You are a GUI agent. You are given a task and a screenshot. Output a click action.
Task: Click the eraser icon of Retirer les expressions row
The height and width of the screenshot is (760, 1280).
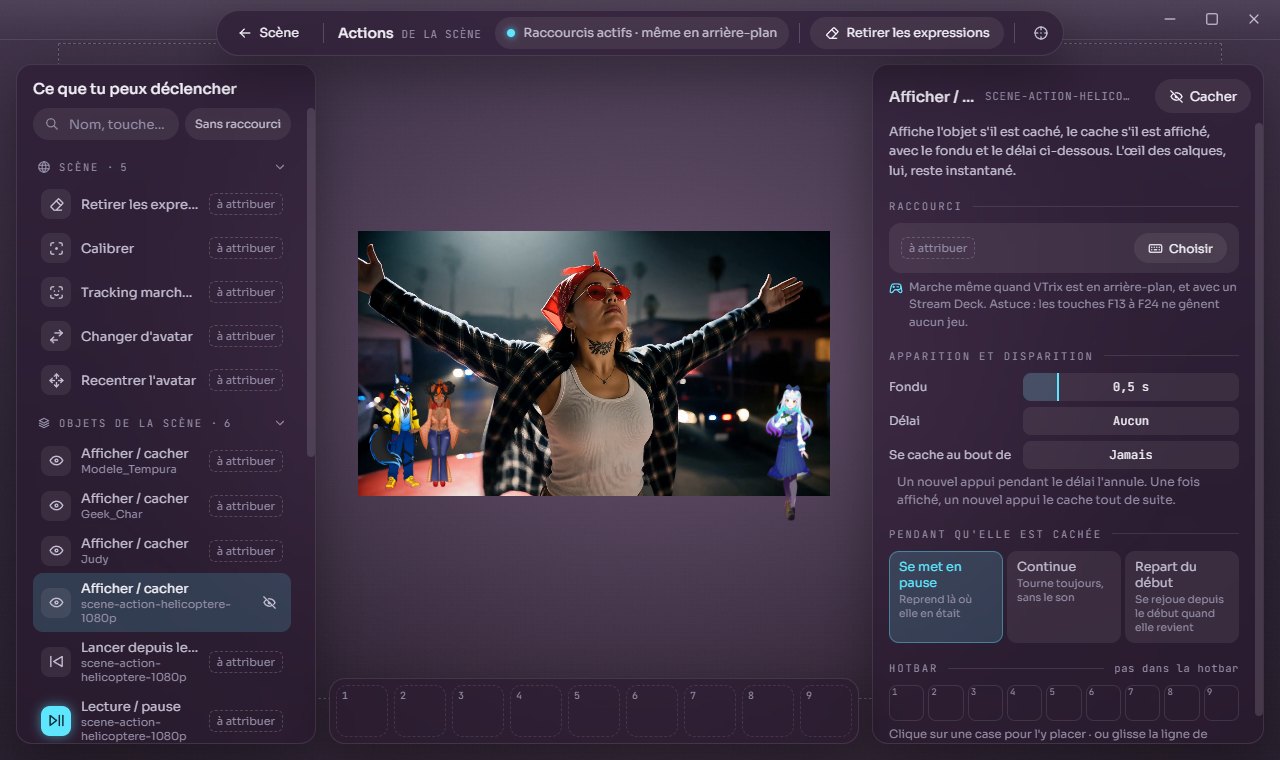click(x=57, y=204)
